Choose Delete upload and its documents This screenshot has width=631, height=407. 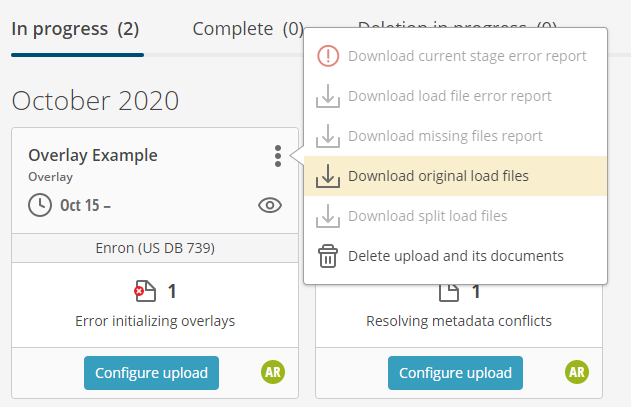pyautogui.click(x=455, y=256)
